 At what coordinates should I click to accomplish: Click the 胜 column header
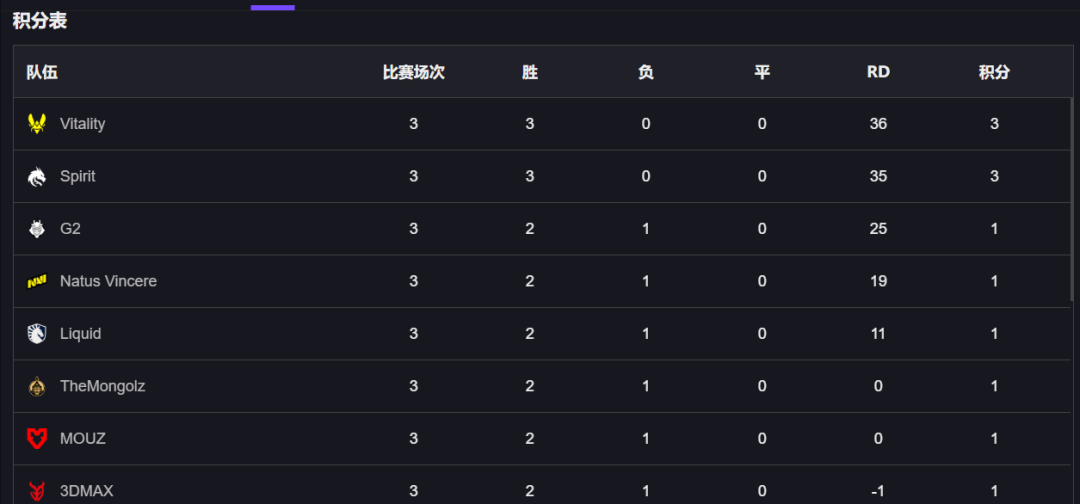pyautogui.click(x=530, y=72)
